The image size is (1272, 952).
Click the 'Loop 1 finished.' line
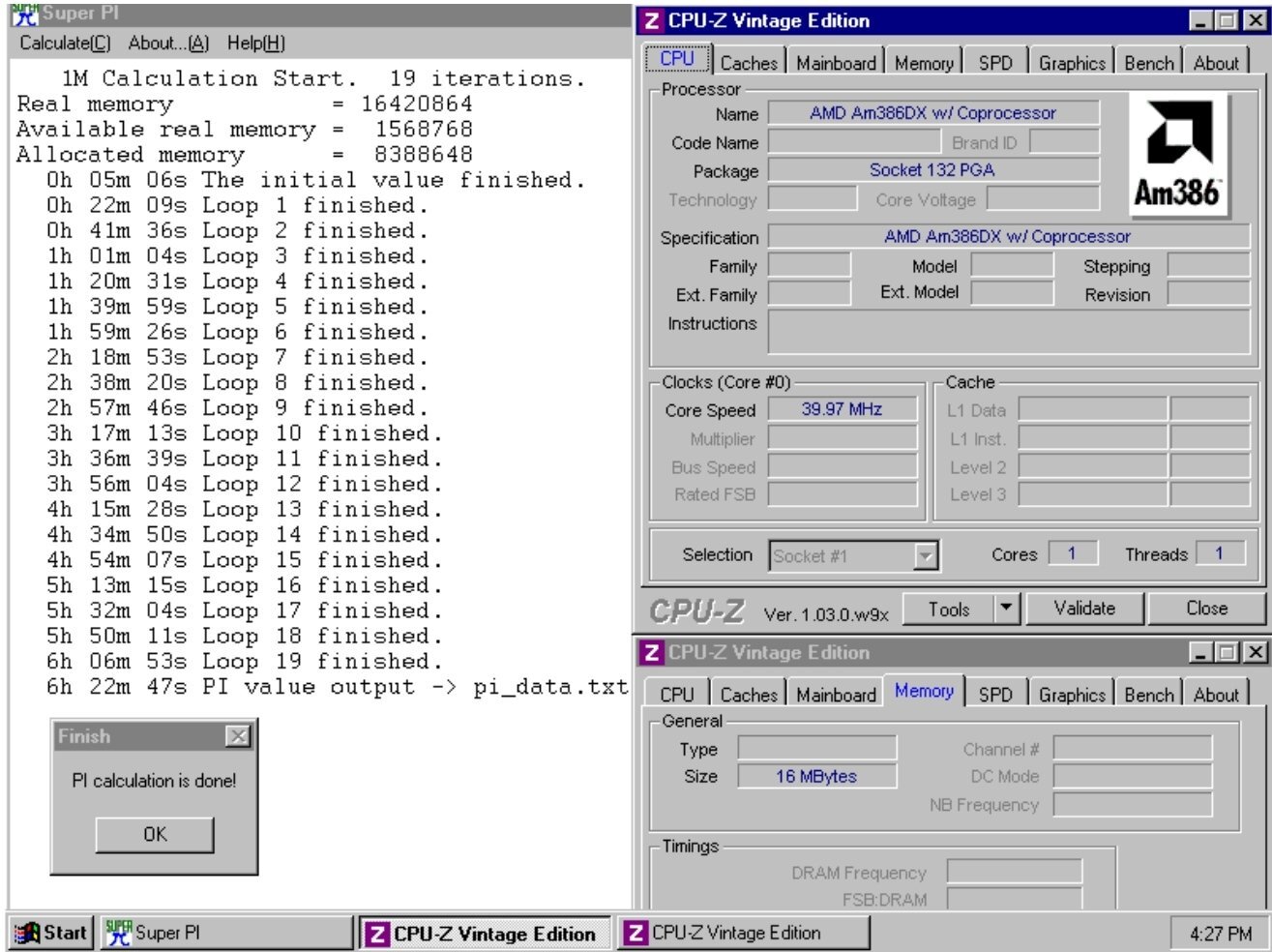point(237,205)
